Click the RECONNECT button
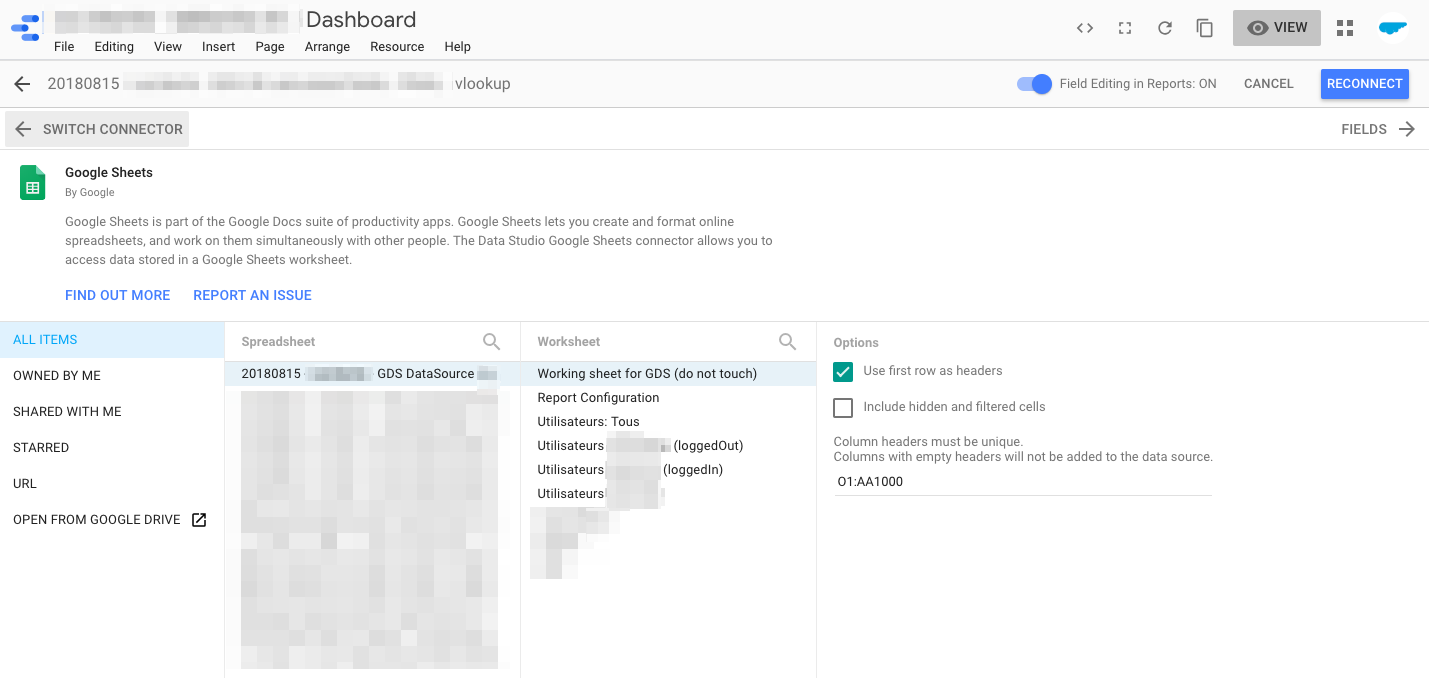 [1364, 84]
